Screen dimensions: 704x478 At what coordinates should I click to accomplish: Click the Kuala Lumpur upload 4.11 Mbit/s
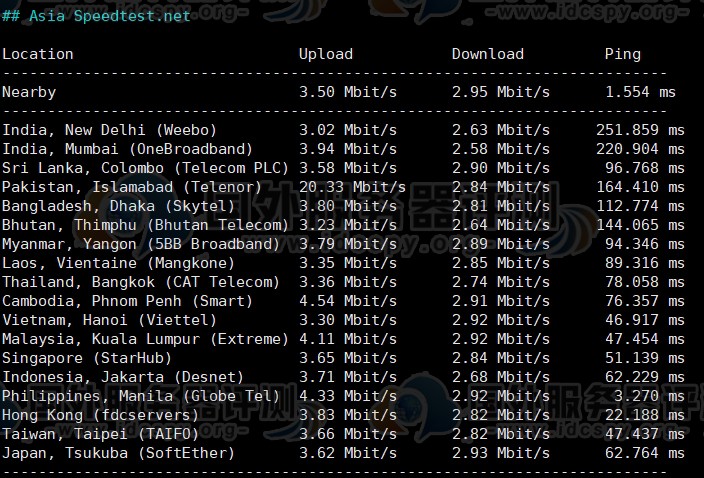pyautogui.click(x=348, y=339)
